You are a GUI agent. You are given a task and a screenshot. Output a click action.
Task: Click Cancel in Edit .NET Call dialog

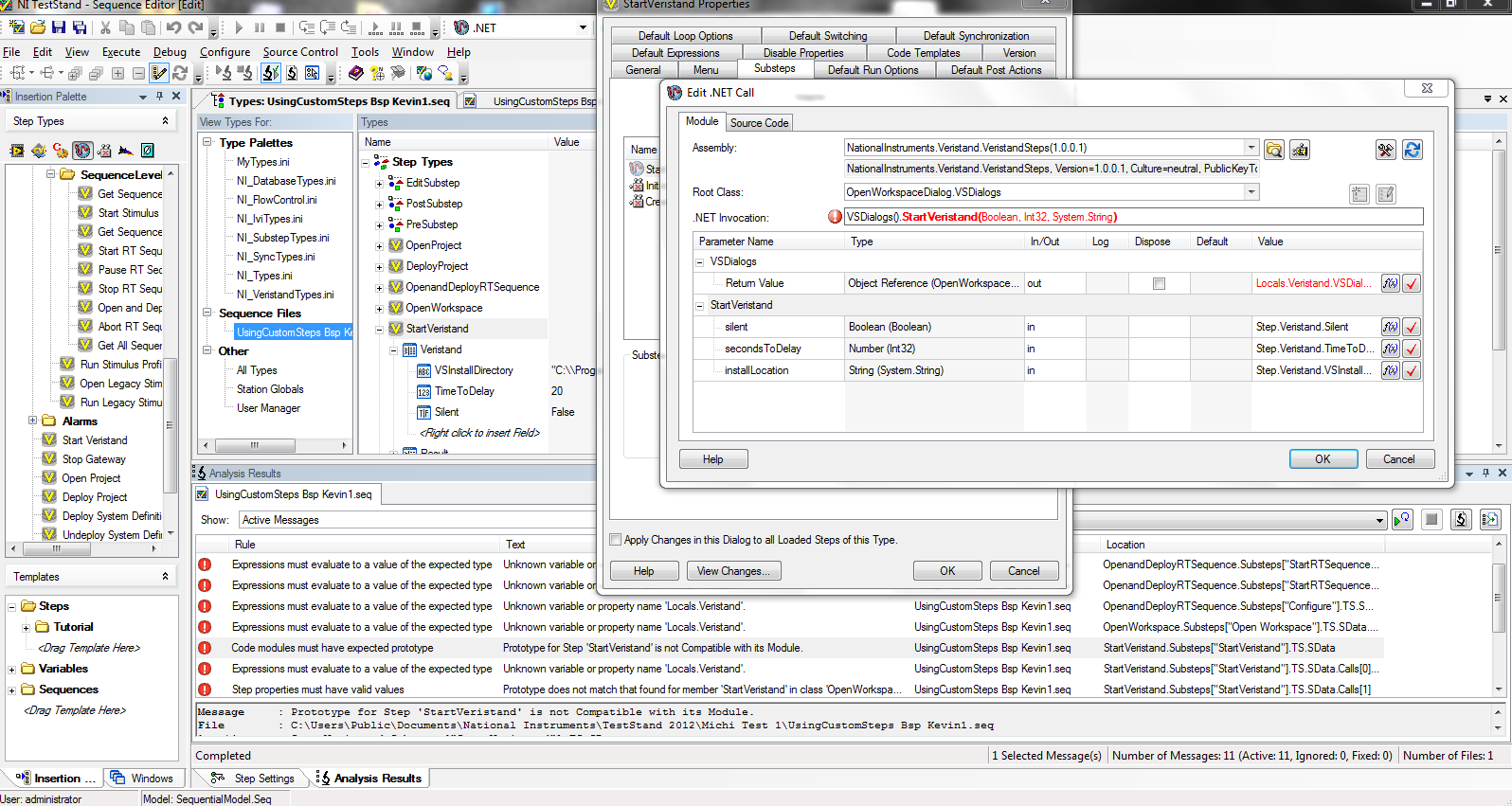[x=1398, y=459]
